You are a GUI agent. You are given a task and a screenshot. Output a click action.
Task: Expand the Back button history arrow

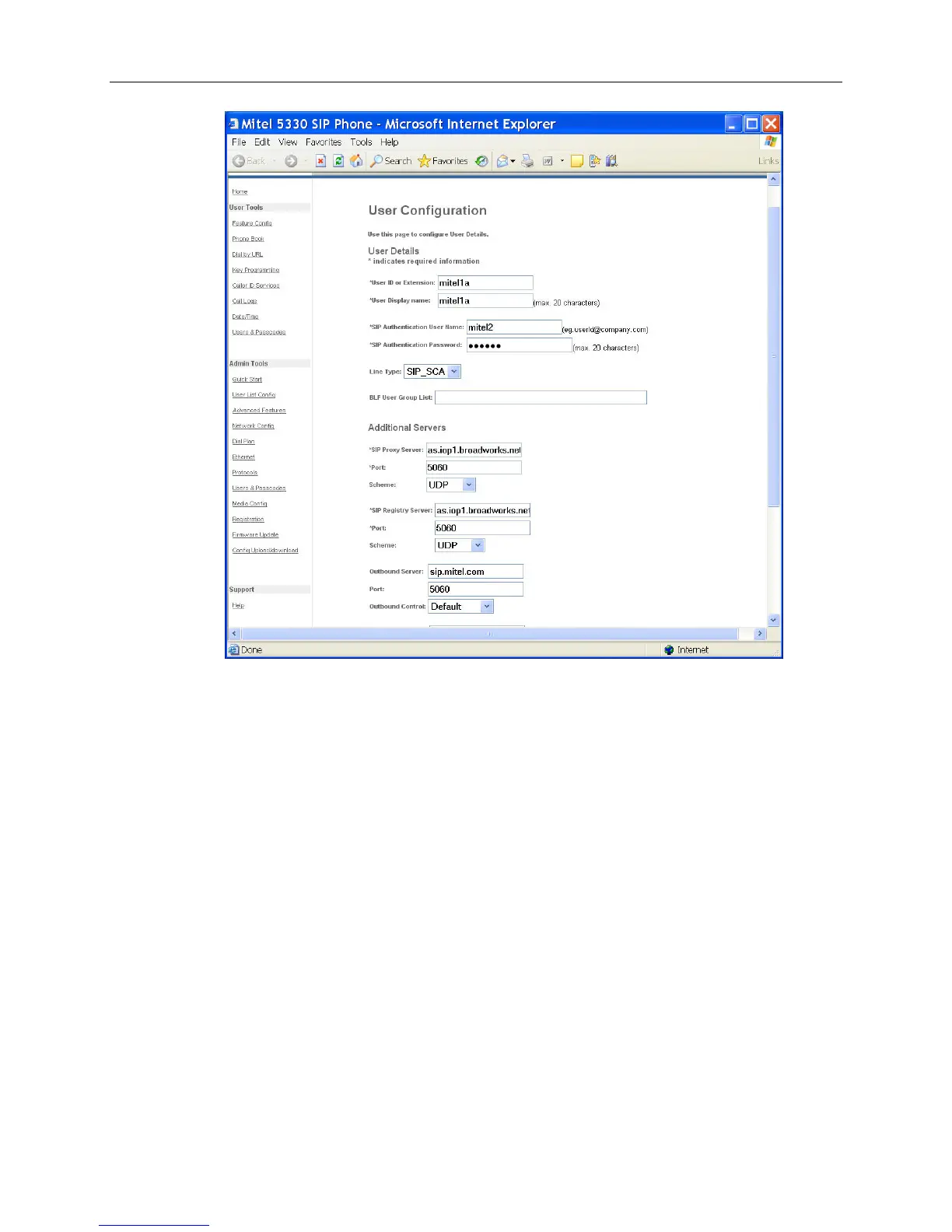pos(275,162)
